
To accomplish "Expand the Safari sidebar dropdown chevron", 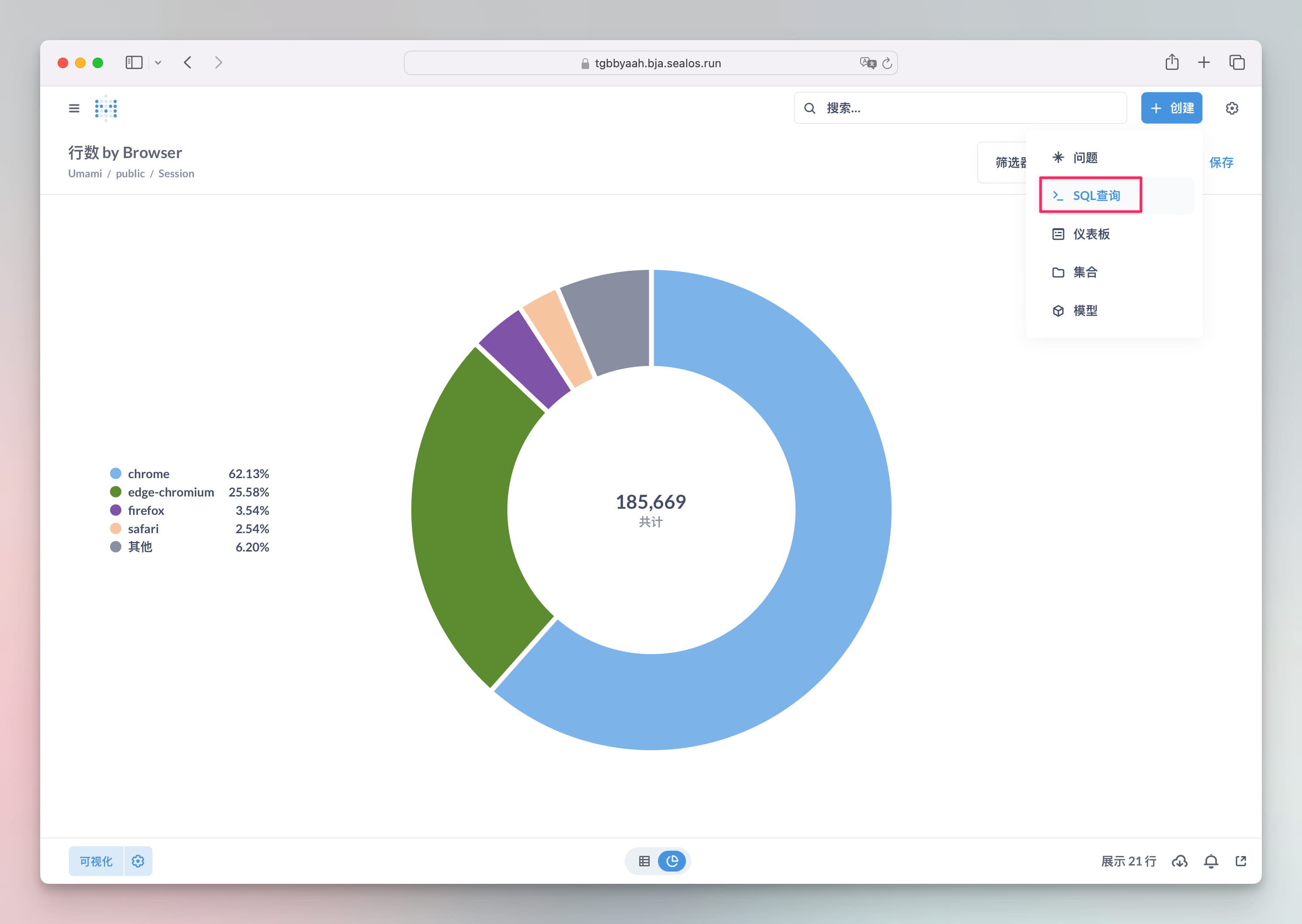I will (158, 62).
